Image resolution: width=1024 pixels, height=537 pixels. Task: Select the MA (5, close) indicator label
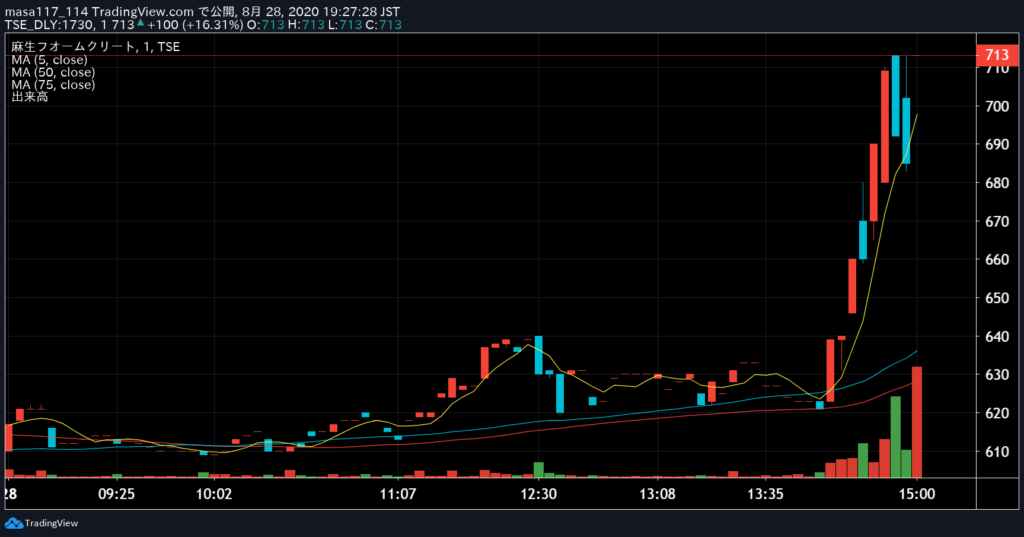(x=49, y=60)
